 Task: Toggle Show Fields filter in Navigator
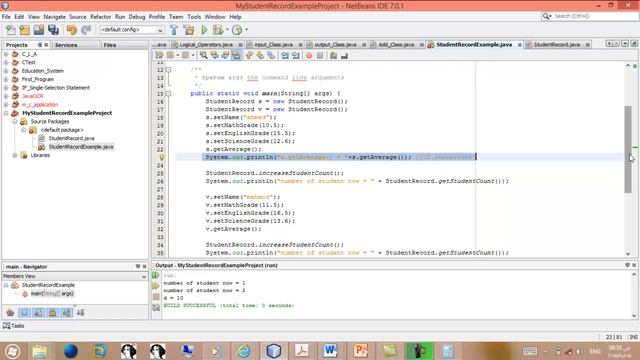pyautogui.click(x=24, y=313)
